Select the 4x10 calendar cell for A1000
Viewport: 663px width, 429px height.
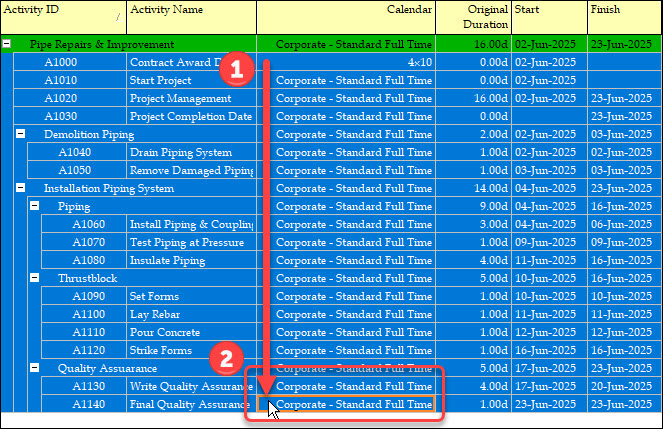pos(346,62)
